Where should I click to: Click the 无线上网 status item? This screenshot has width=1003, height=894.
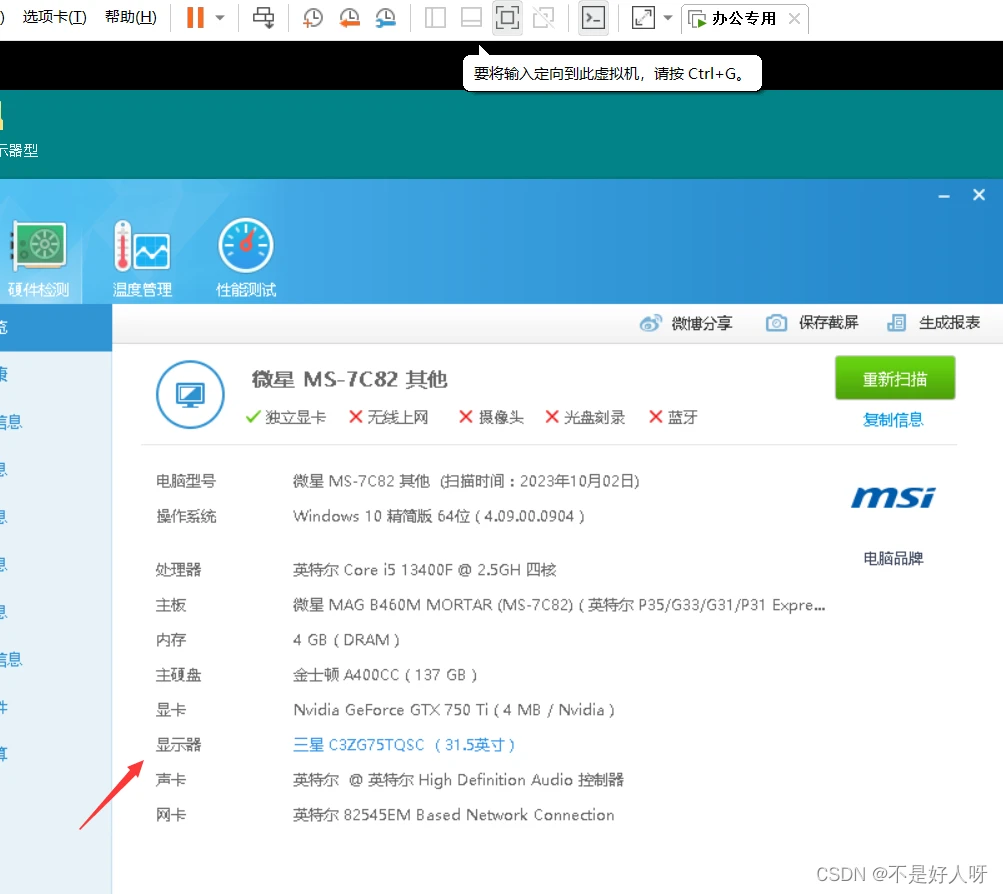tap(388, 418)
